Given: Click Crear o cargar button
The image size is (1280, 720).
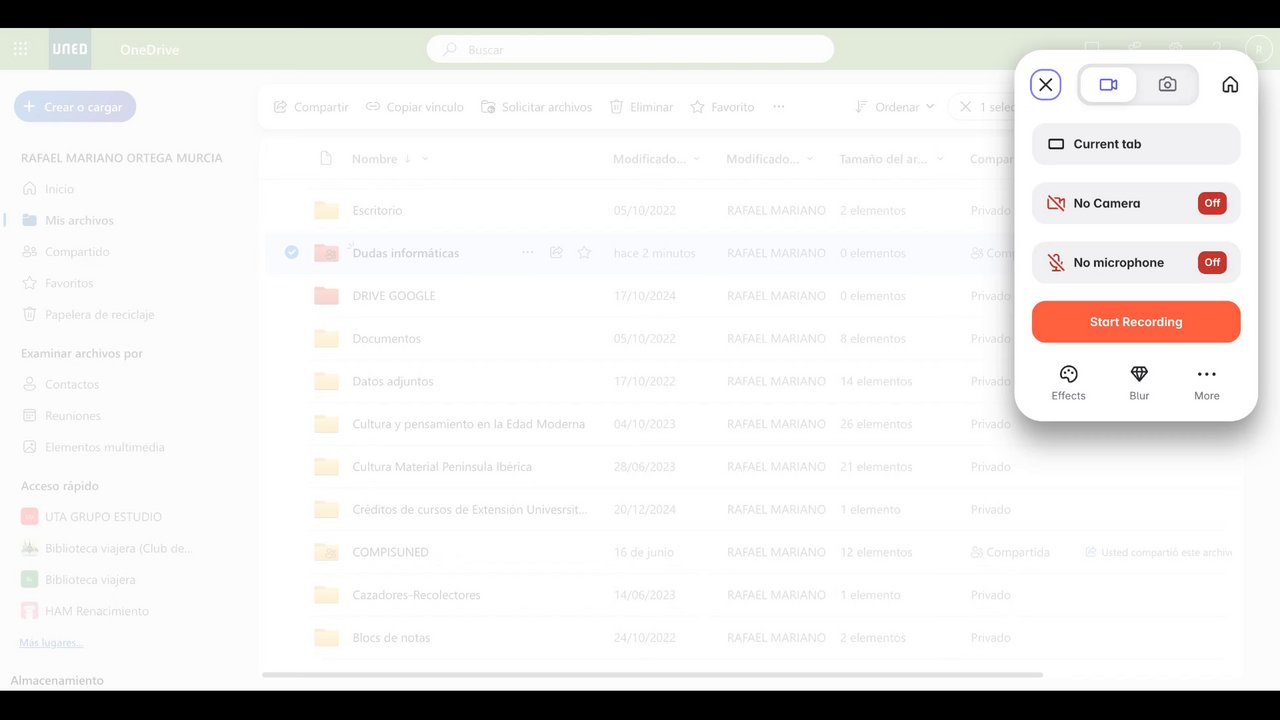Looking at the screenshot, I should (x=75, y=107).
